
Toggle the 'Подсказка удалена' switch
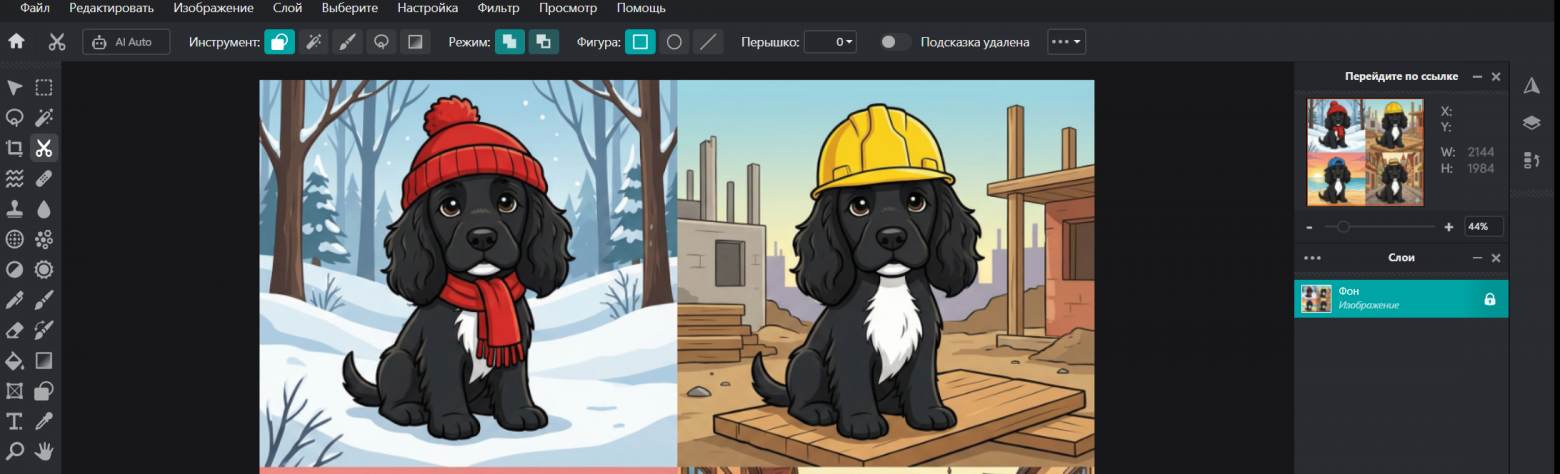point(895,42)
